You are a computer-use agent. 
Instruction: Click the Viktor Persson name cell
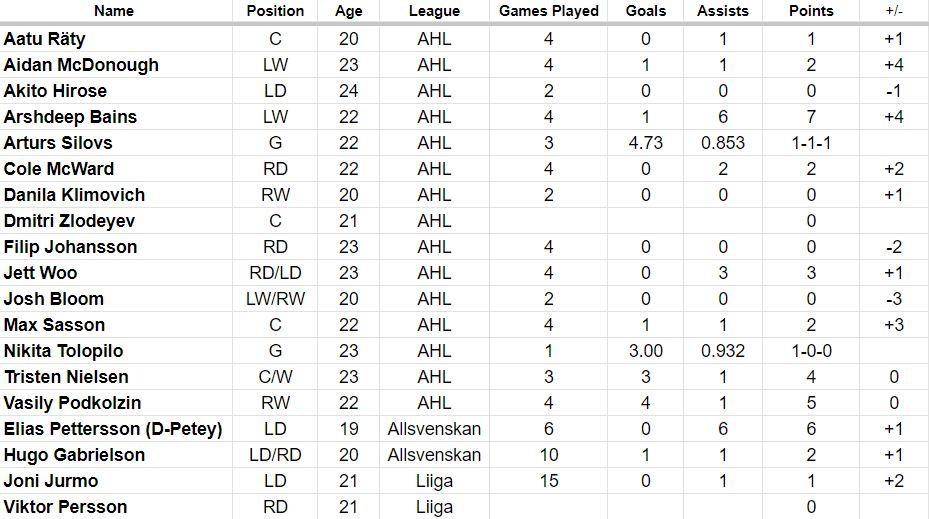(65, 507)
